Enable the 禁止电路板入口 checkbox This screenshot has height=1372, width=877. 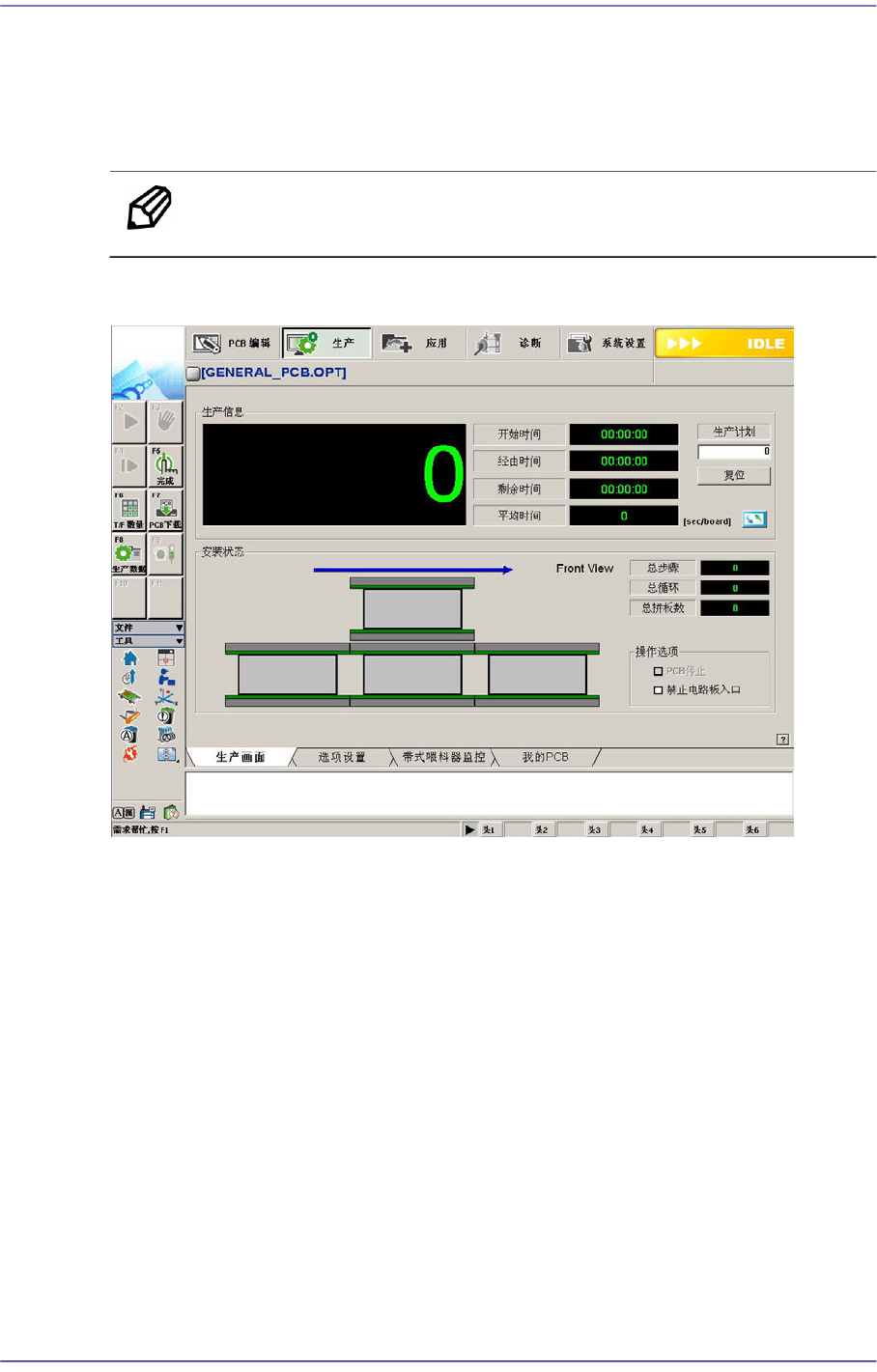[659, 690]
